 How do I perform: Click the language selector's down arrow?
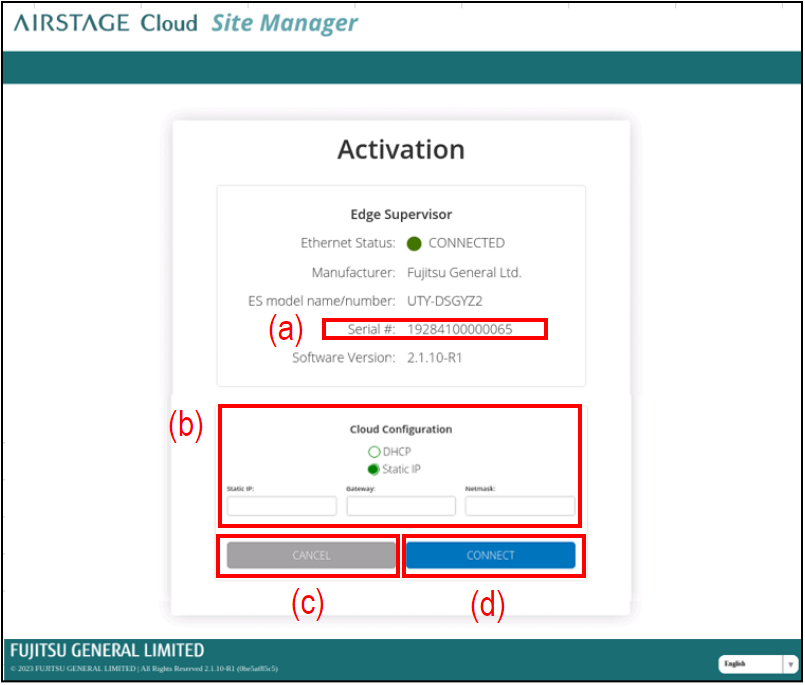pos(789,664)
